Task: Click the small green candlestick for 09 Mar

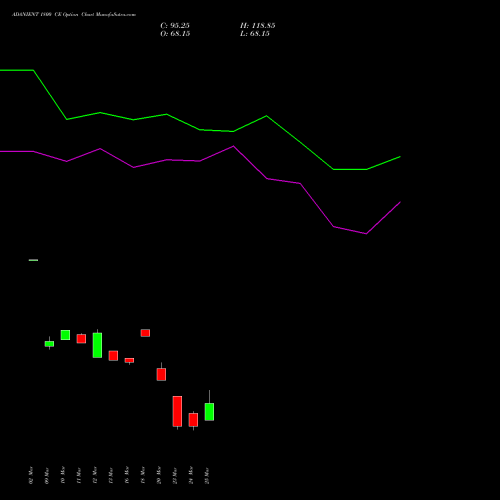Action: (49, 344)
